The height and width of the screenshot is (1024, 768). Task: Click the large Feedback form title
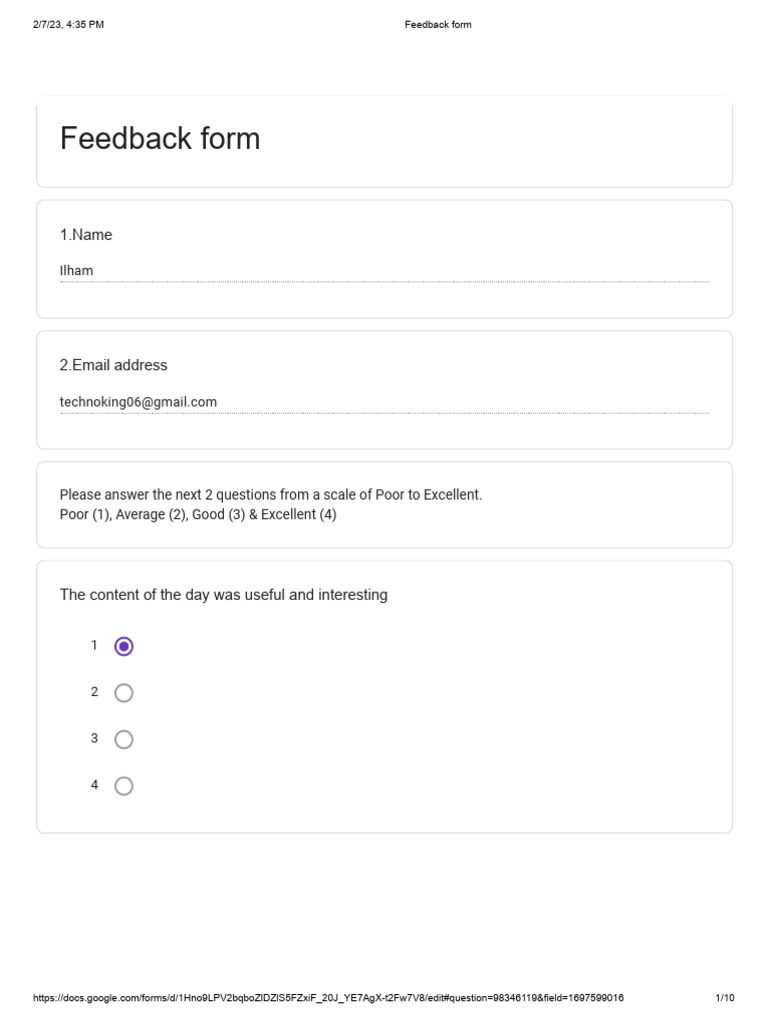click(x=160, y=139)
